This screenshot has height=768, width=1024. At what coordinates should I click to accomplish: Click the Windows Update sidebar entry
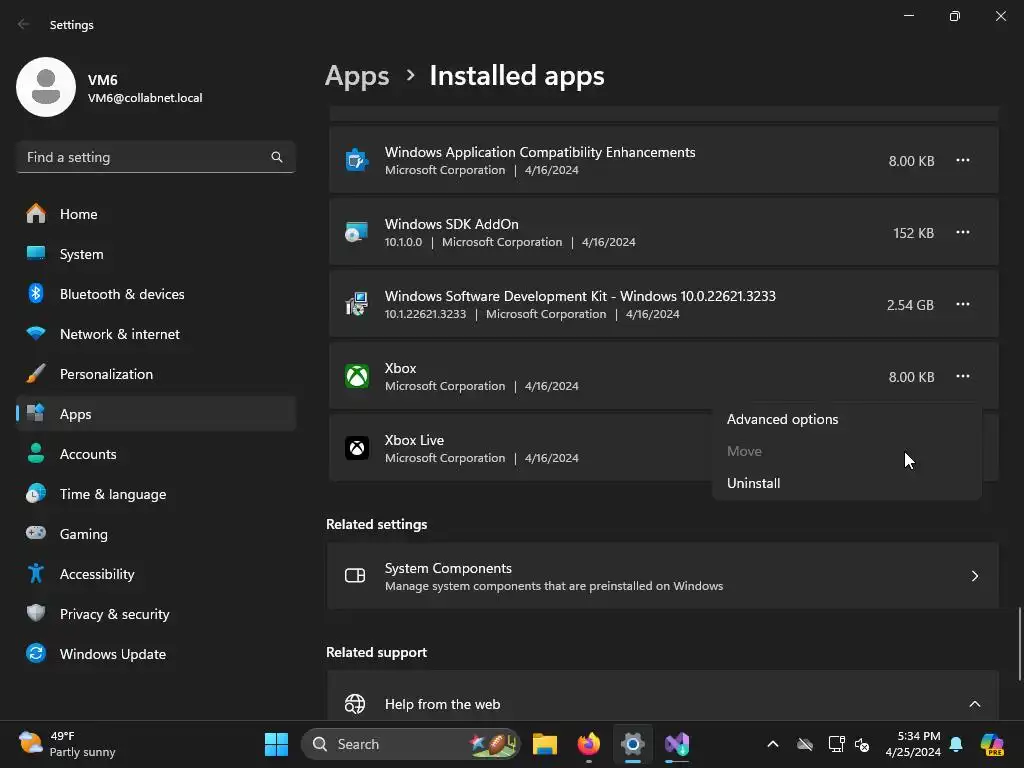[156, 654]
